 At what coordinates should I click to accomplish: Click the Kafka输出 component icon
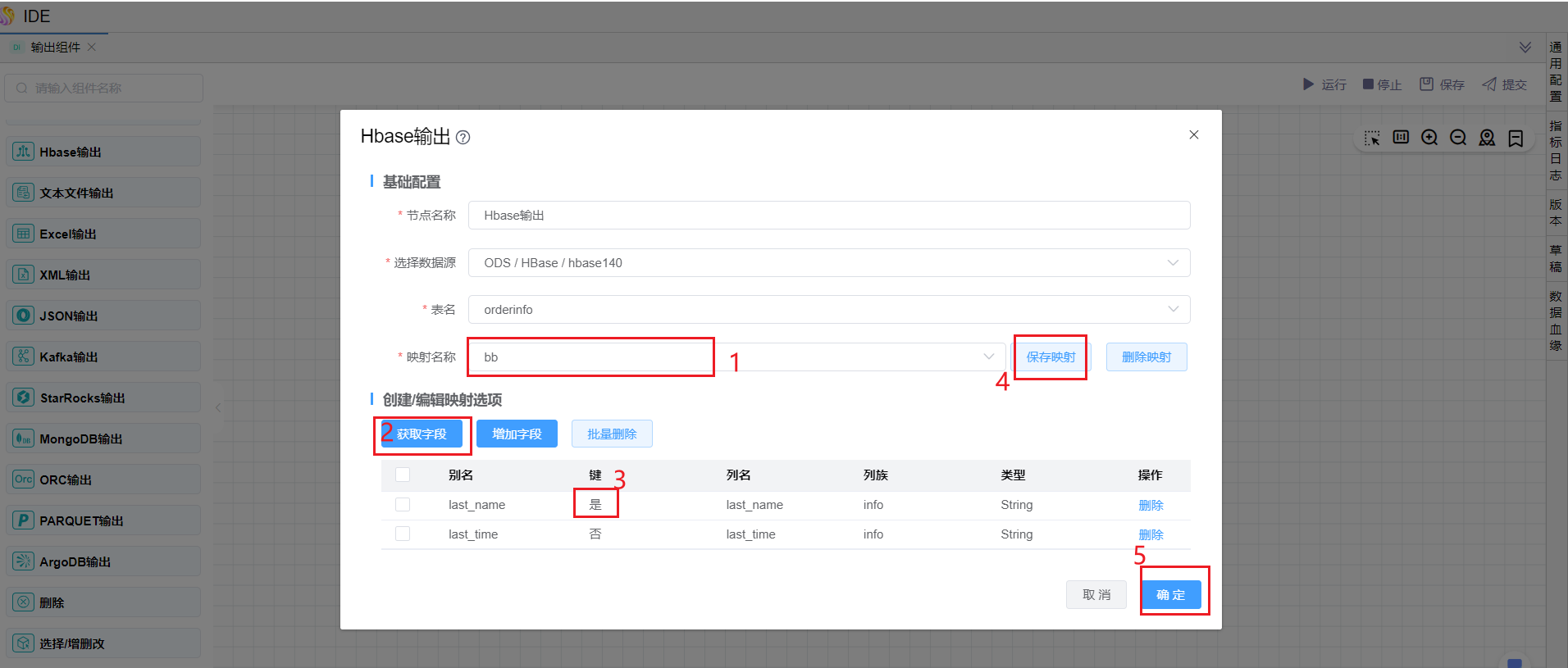(x=24, y=357)
